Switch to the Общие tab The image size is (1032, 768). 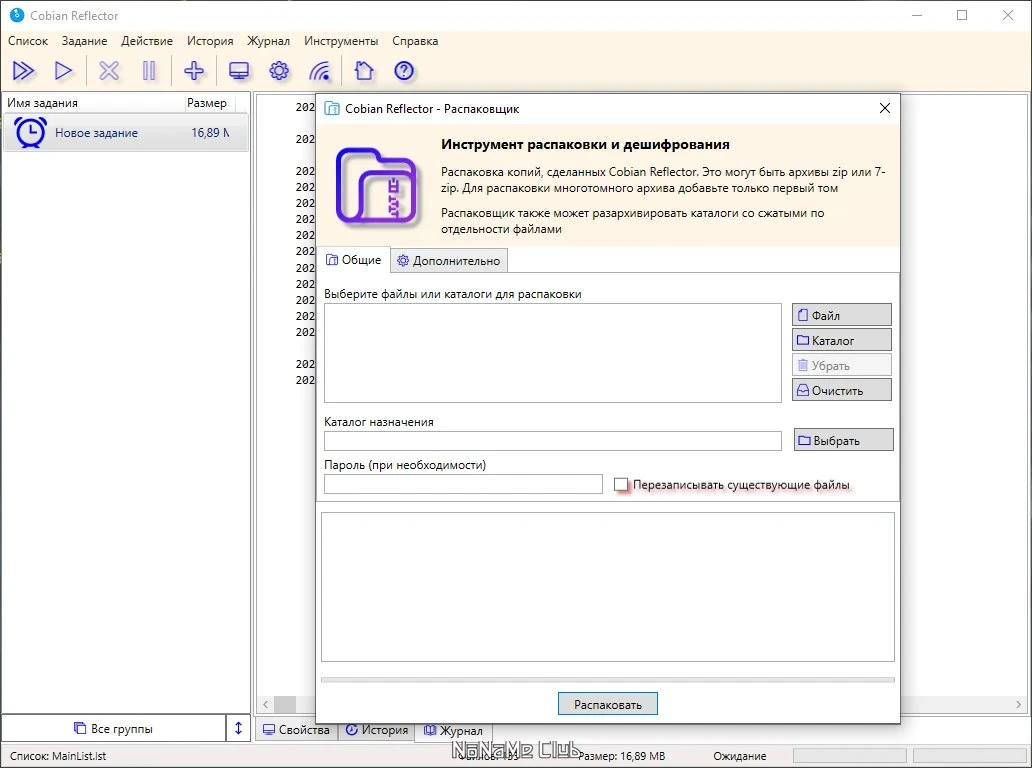(x=353, y=260)
